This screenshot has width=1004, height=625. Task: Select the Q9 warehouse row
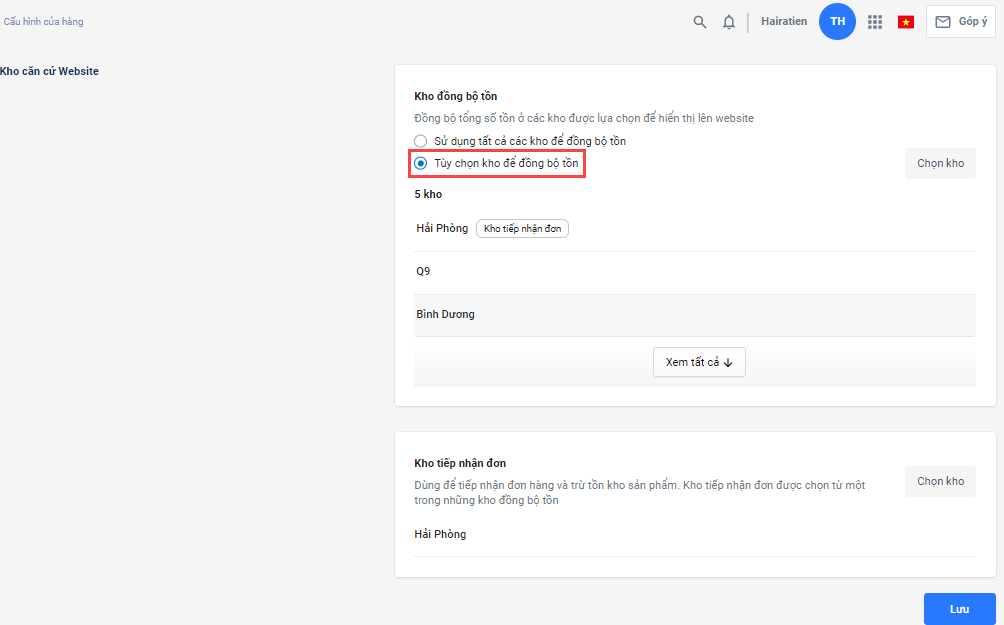click(424, 271)
